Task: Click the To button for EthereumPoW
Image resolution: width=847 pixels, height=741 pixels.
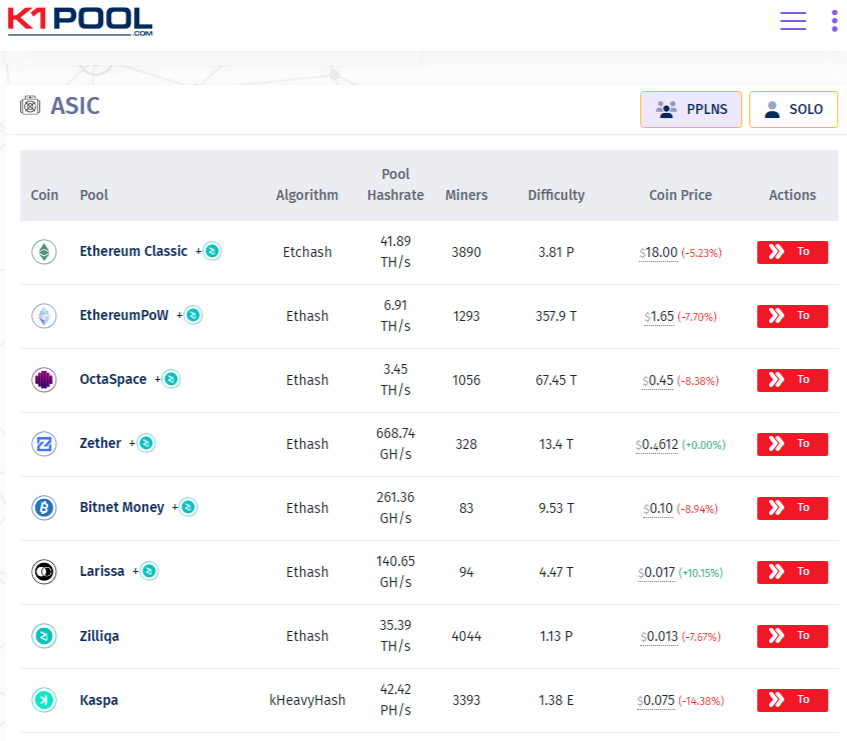Action: click(792, 316)
